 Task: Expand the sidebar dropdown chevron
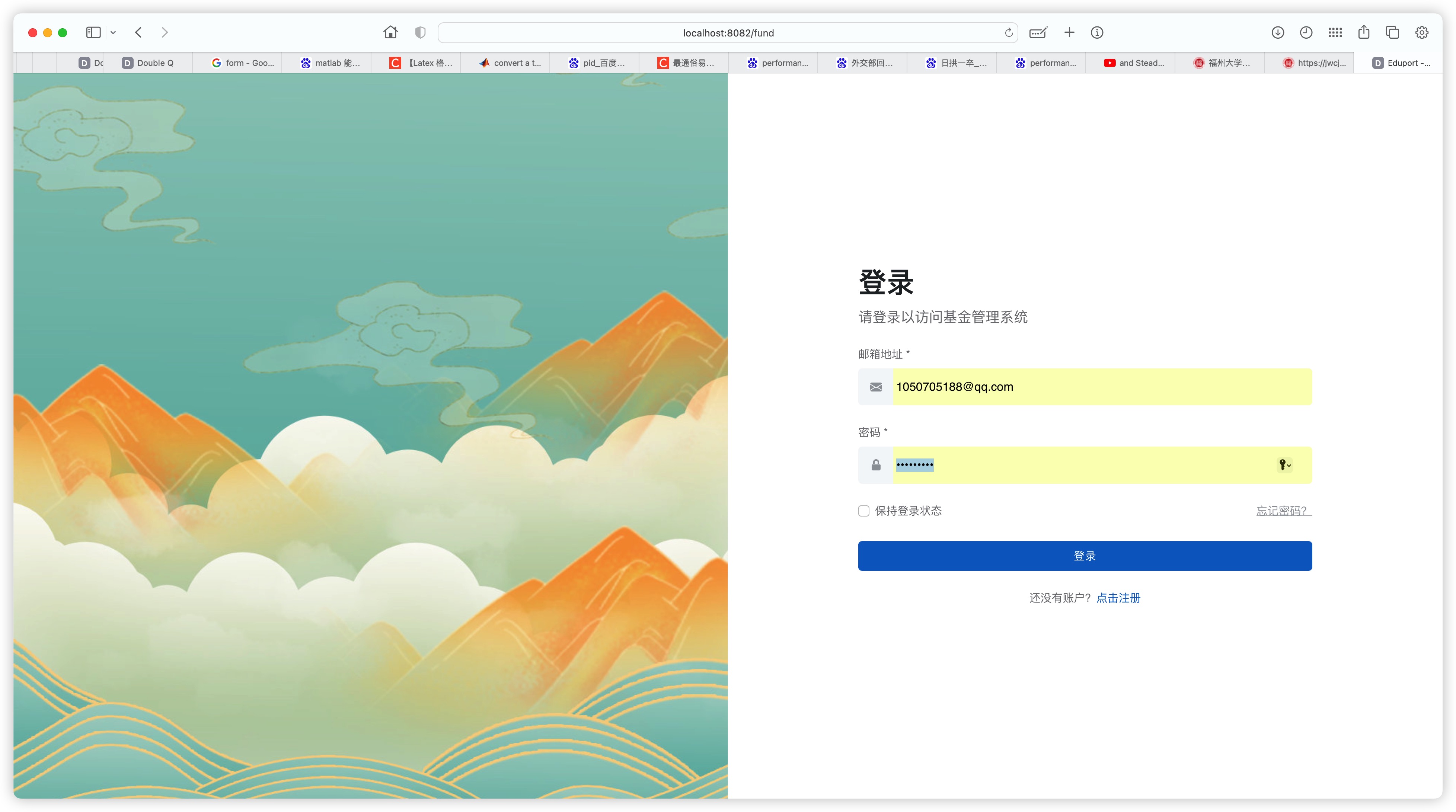click(x=113, y=32)
